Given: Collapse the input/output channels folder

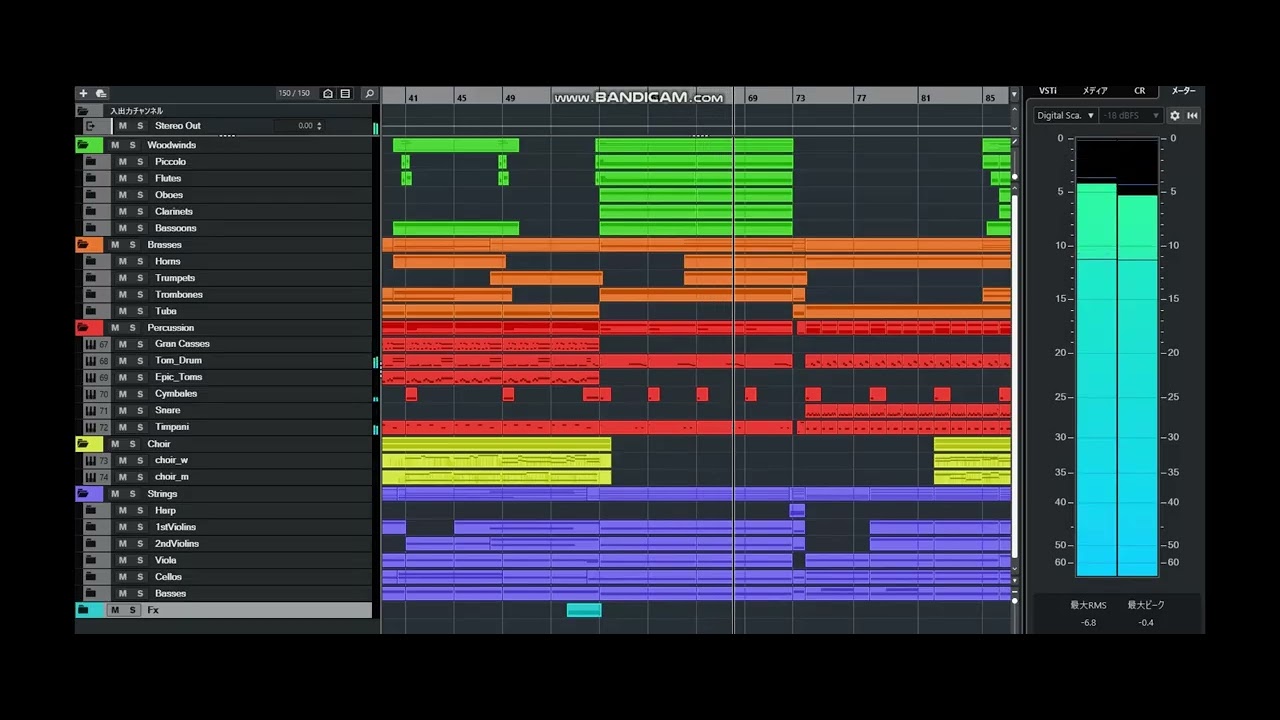Looking at the screenshot, I should click(83, 111).
